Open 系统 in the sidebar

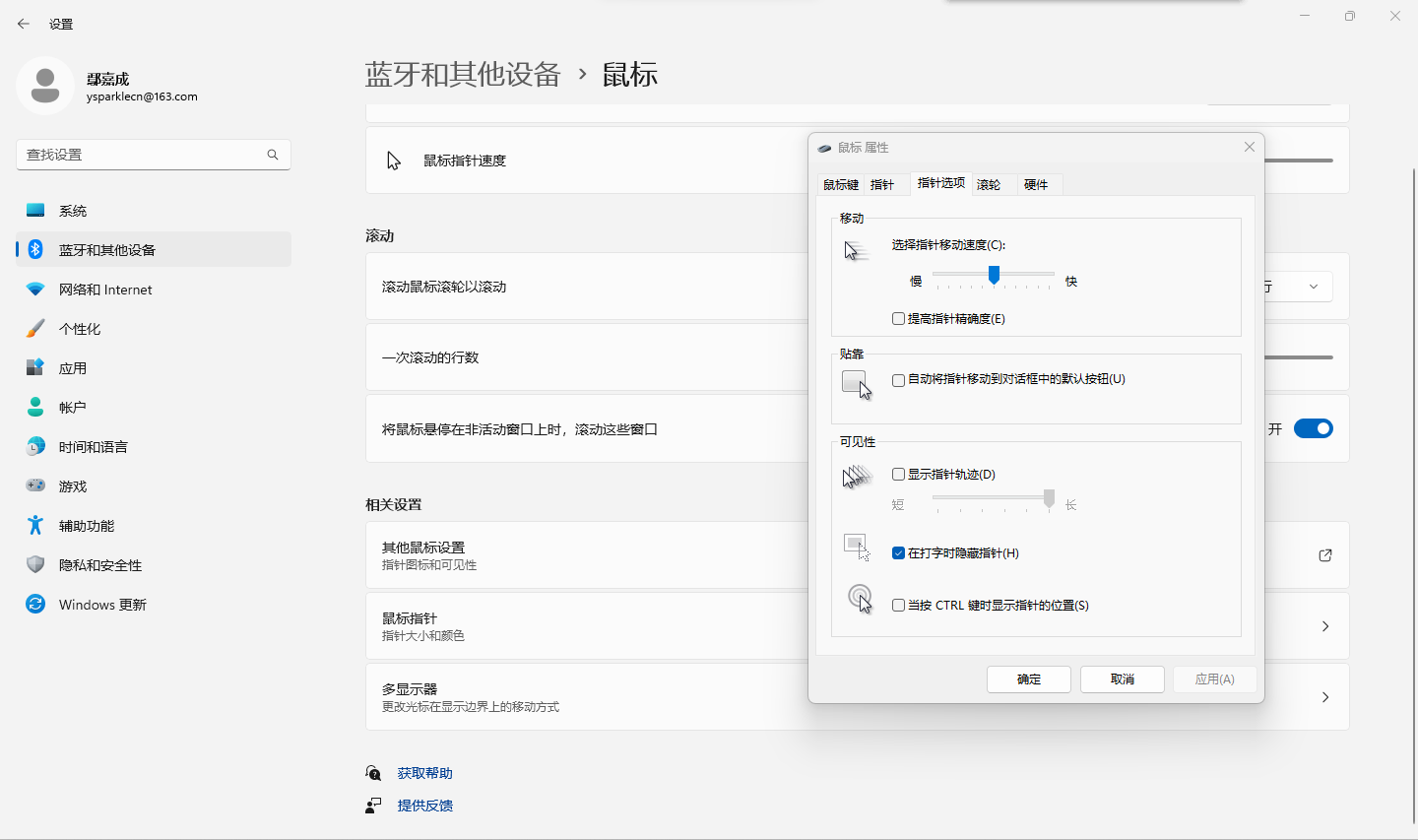pyautogui.click(x=154, y=211)
